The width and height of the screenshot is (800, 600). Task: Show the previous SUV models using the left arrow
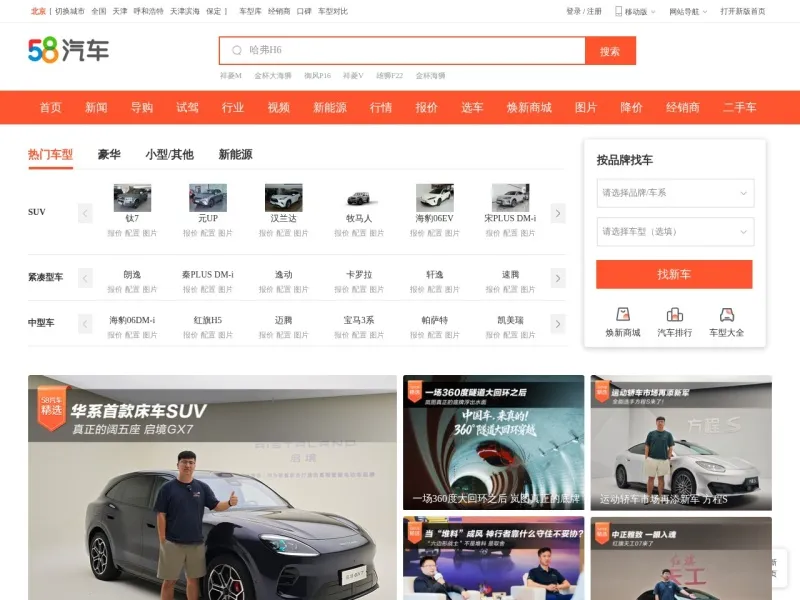tap(85, 213)
